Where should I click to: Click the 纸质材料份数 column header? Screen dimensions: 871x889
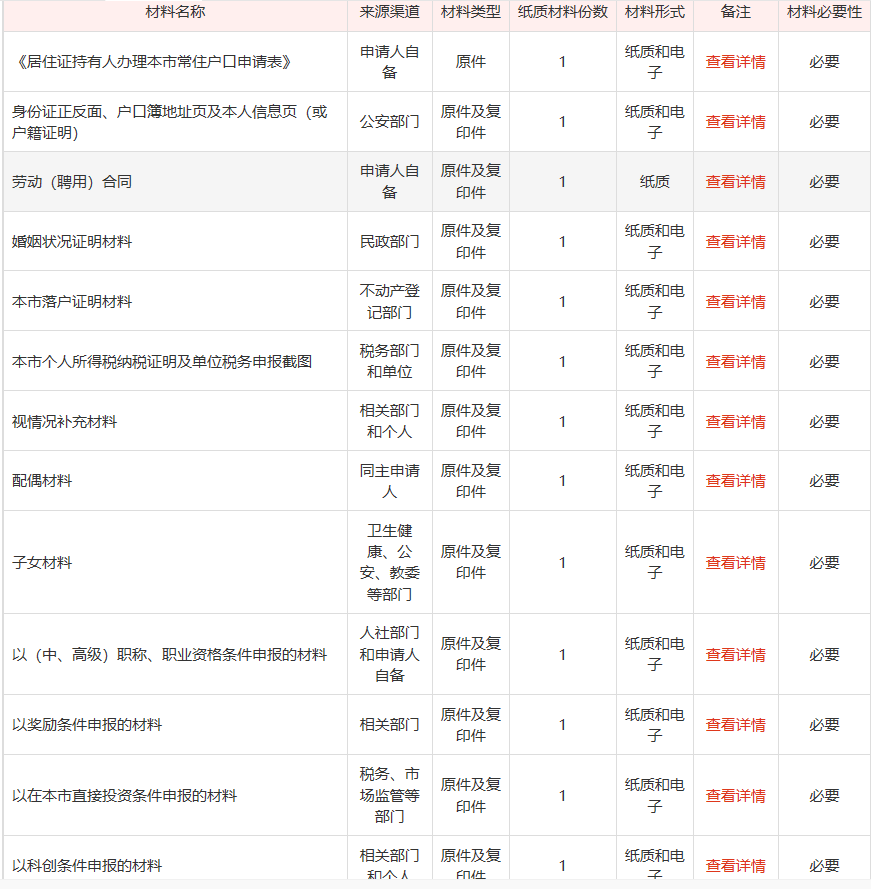(562, 12)
